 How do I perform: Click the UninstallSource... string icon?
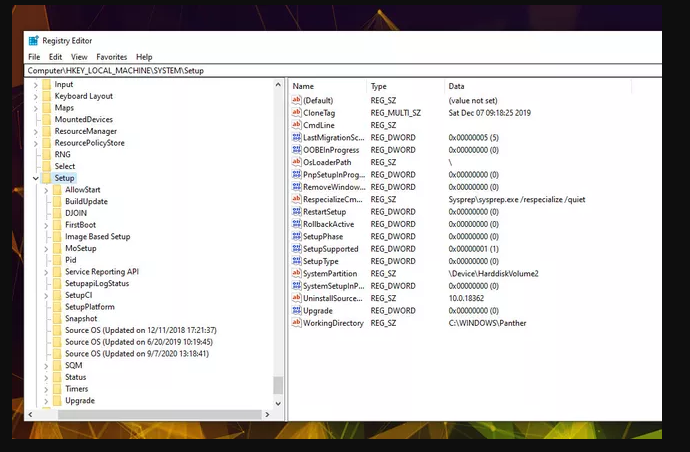point(297,298)
